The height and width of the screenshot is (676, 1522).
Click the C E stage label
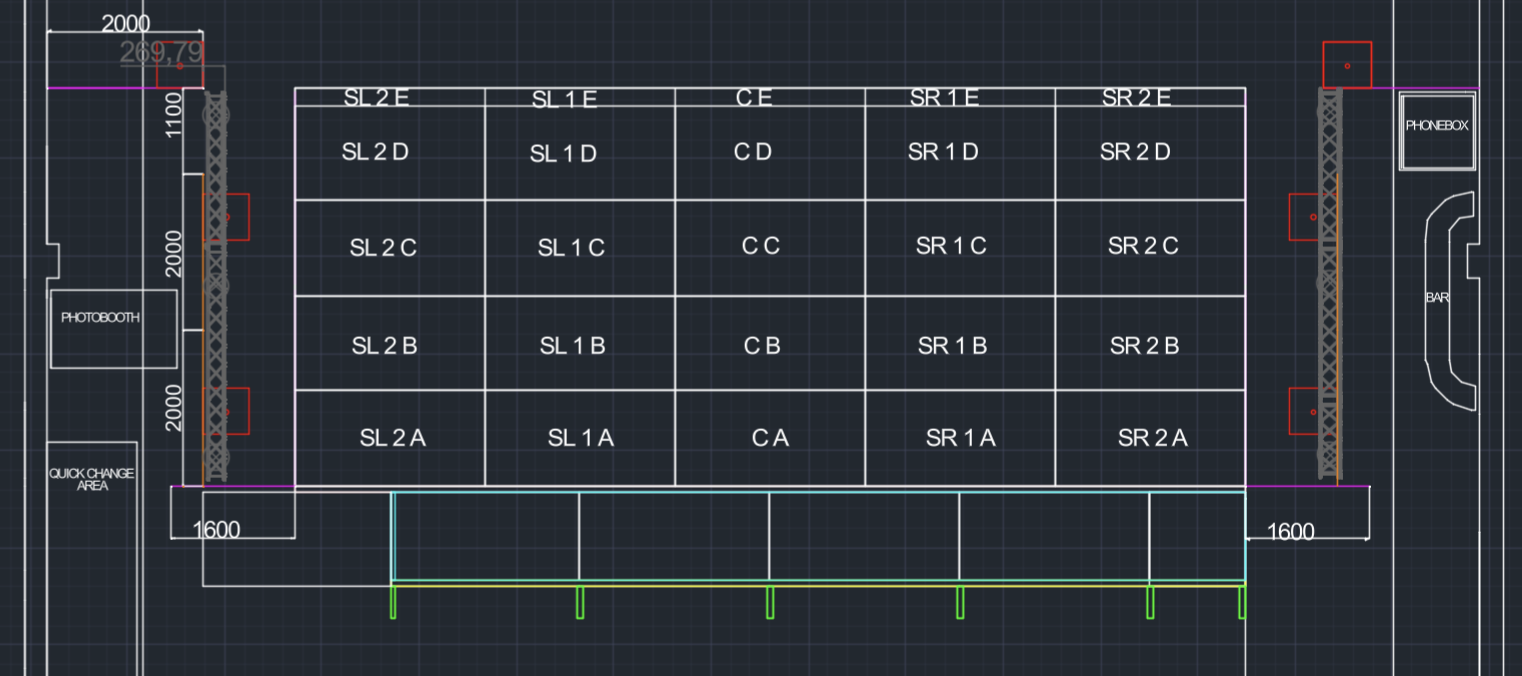click(753, 97)
